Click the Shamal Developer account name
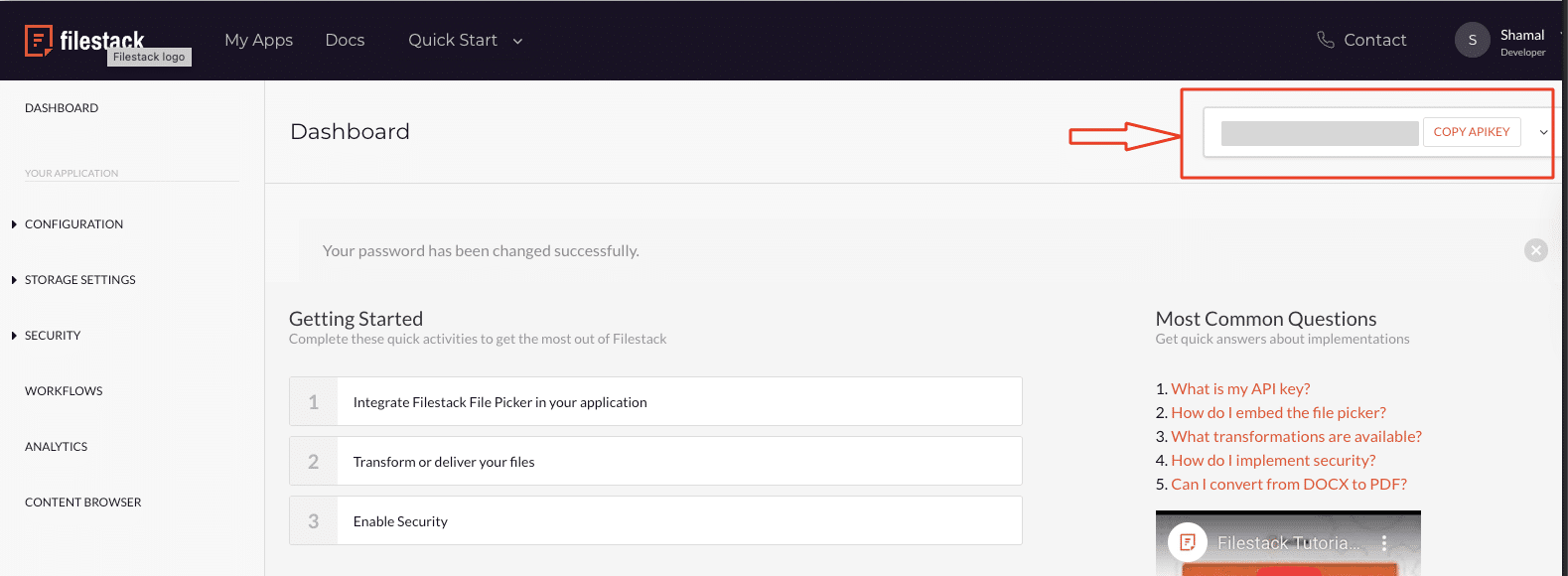 pyautogui.click(x=1522, y=42)
